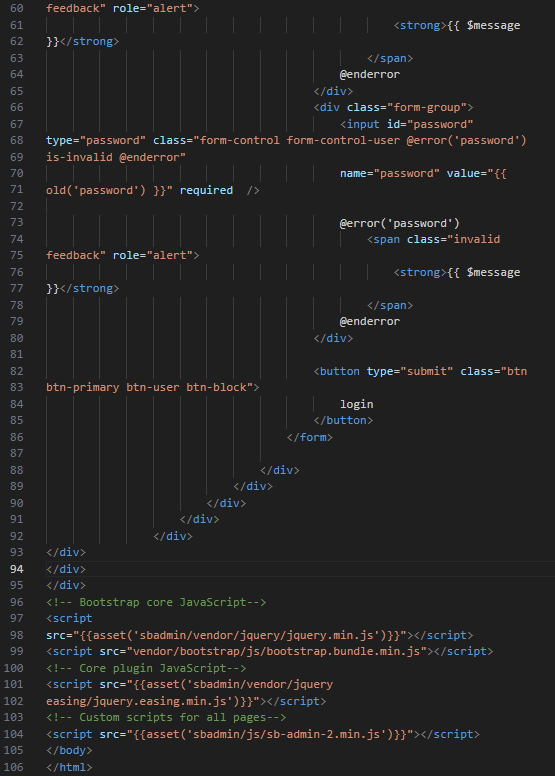This screenshot has width=555, height=776.
Task: Click '}}</strong>' on line 77
Action: tap(82, 288)
